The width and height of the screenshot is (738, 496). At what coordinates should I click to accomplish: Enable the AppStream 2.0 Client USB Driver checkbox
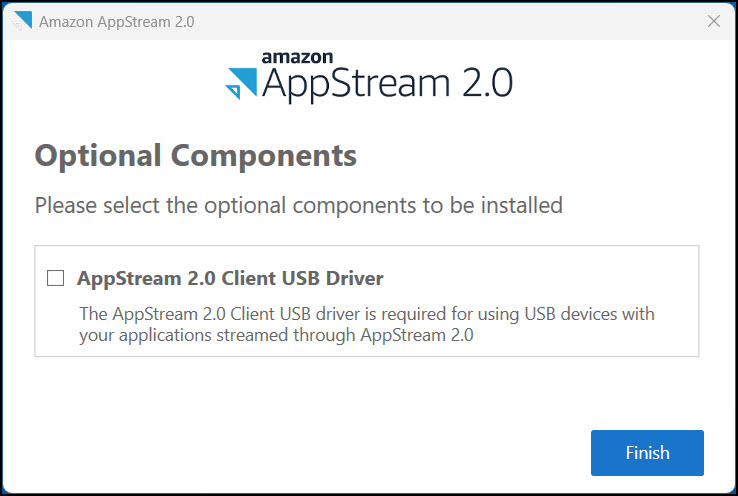coord(56,278)
